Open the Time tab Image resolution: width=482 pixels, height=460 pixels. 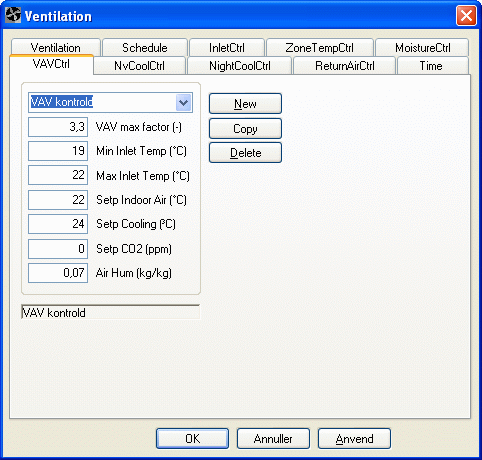[433, 66]
